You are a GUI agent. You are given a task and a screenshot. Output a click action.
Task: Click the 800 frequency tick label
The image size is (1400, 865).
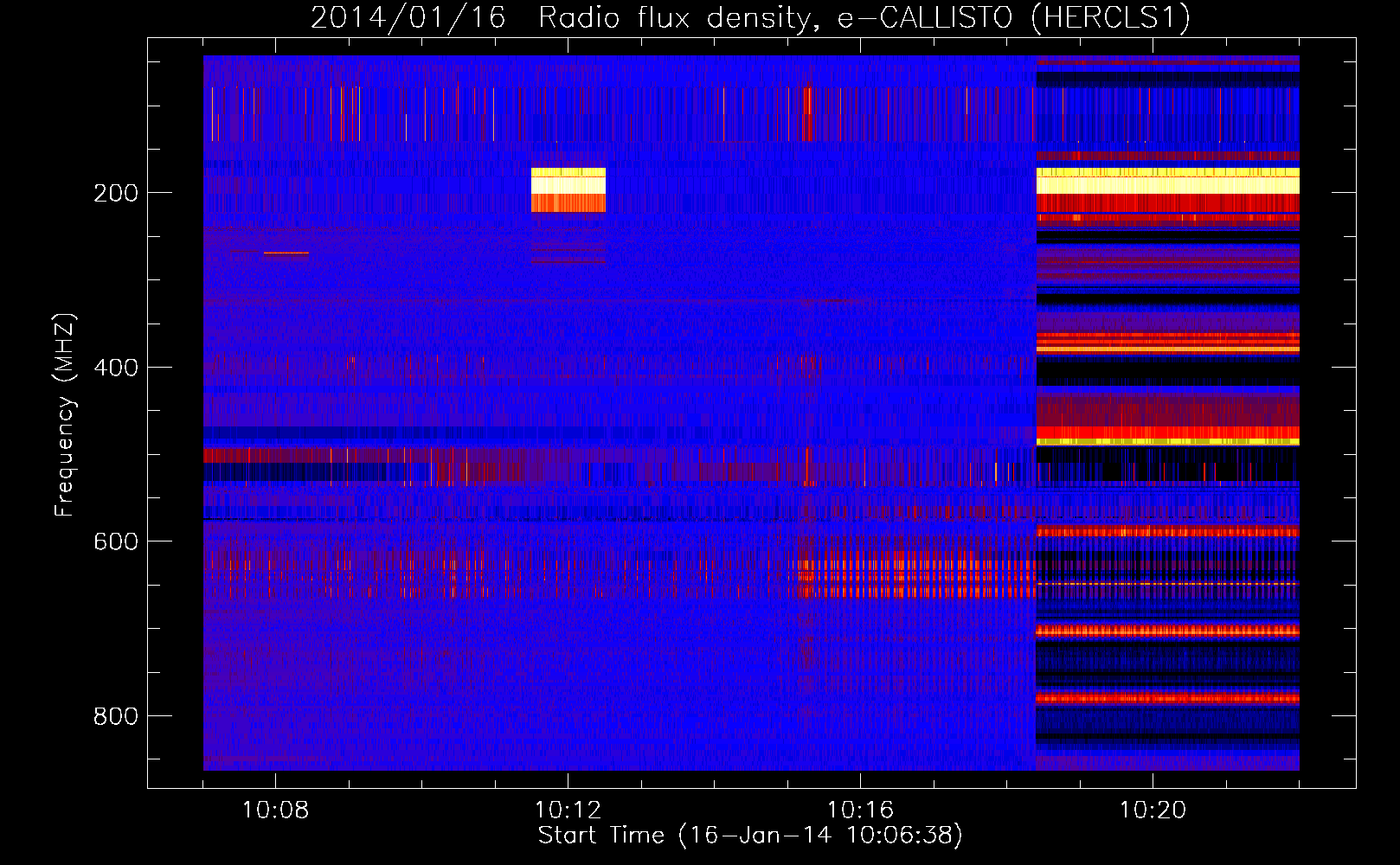point(116,716)
